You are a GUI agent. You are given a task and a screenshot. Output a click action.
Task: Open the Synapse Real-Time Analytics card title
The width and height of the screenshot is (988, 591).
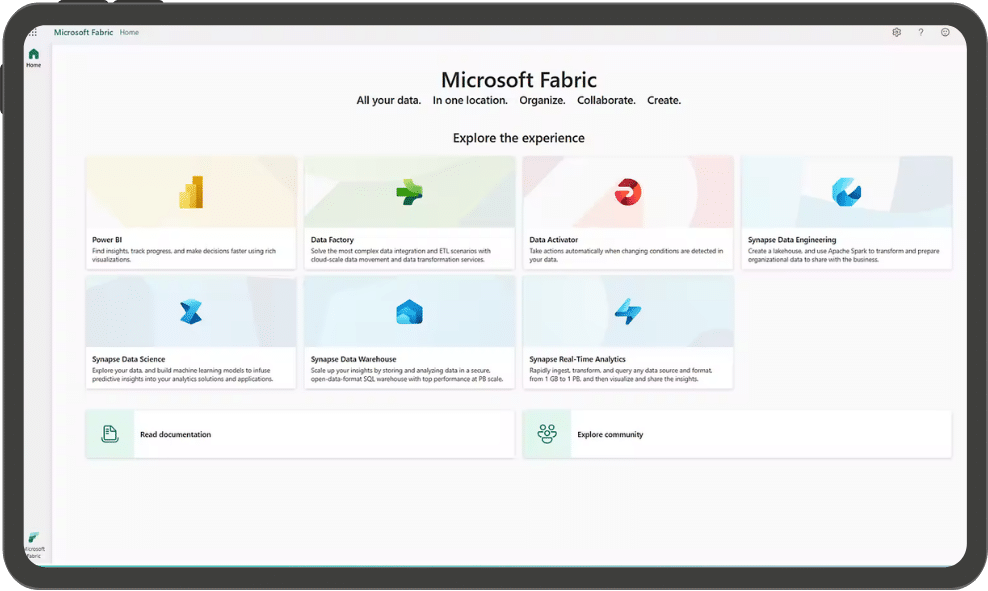[x=577, y=359]
